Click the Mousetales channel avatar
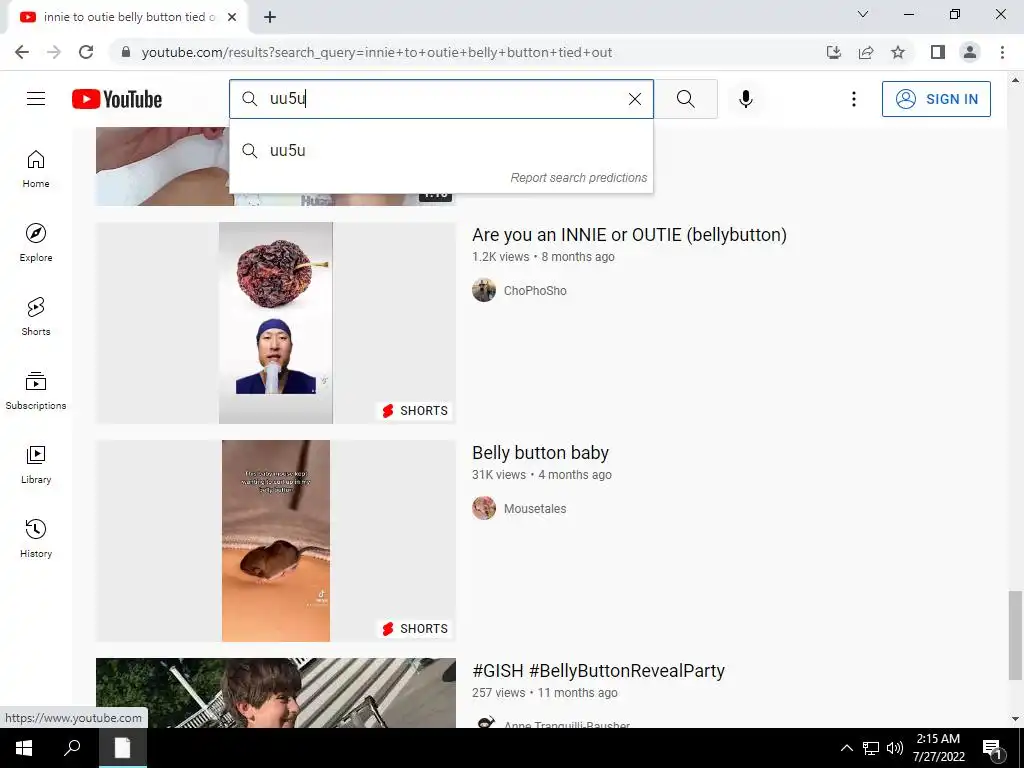The width and height of the screenshot is (1024, 768). pyautogui.click(x=484, y=508)
